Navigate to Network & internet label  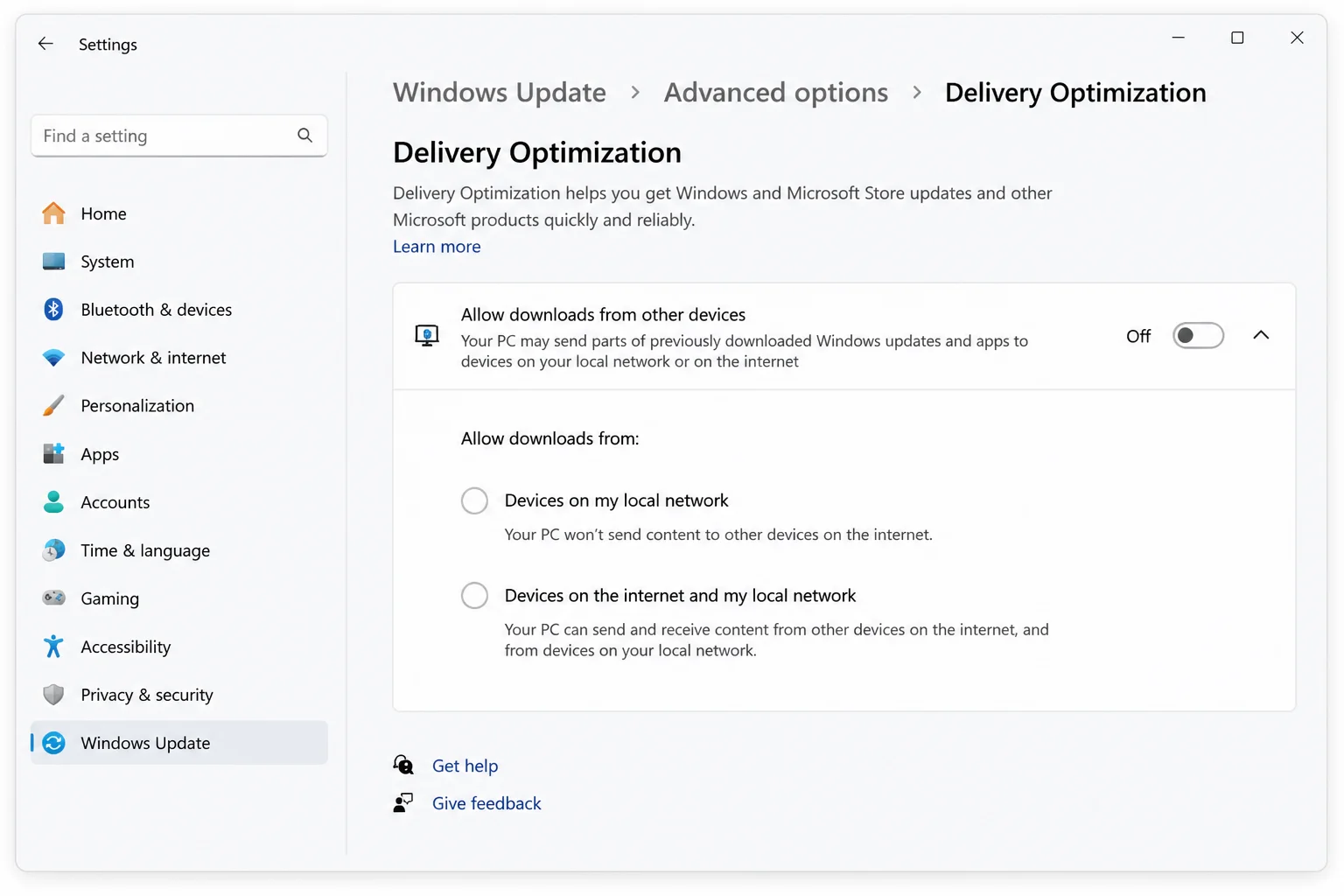[153, 358]
